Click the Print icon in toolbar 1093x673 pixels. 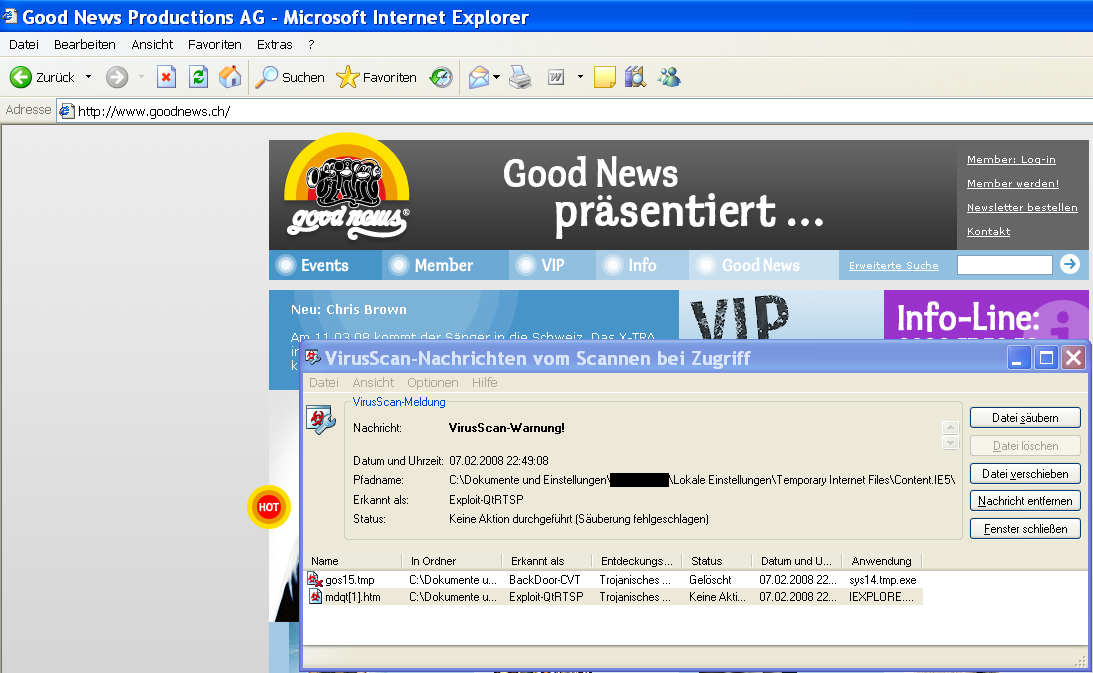click(520, 77)
